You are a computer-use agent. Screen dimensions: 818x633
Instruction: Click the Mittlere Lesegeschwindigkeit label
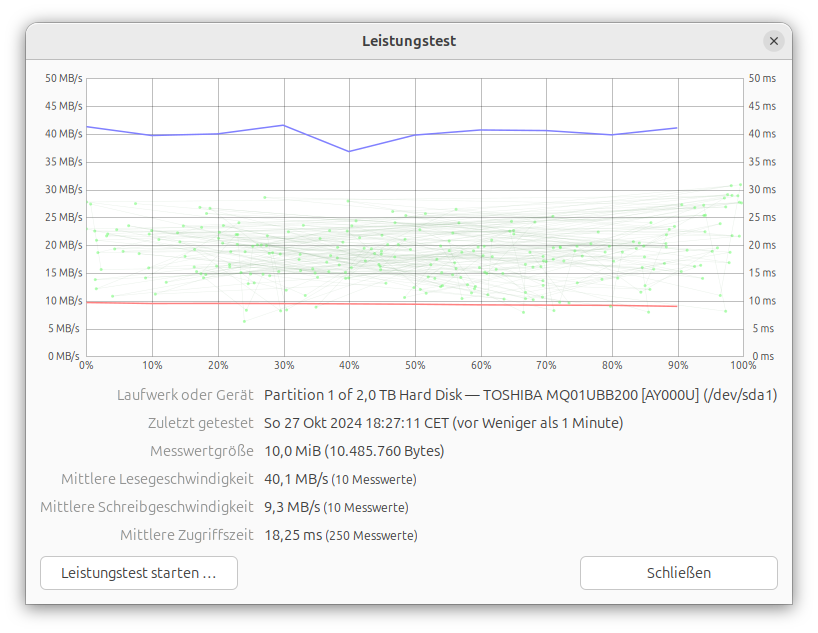157,479
